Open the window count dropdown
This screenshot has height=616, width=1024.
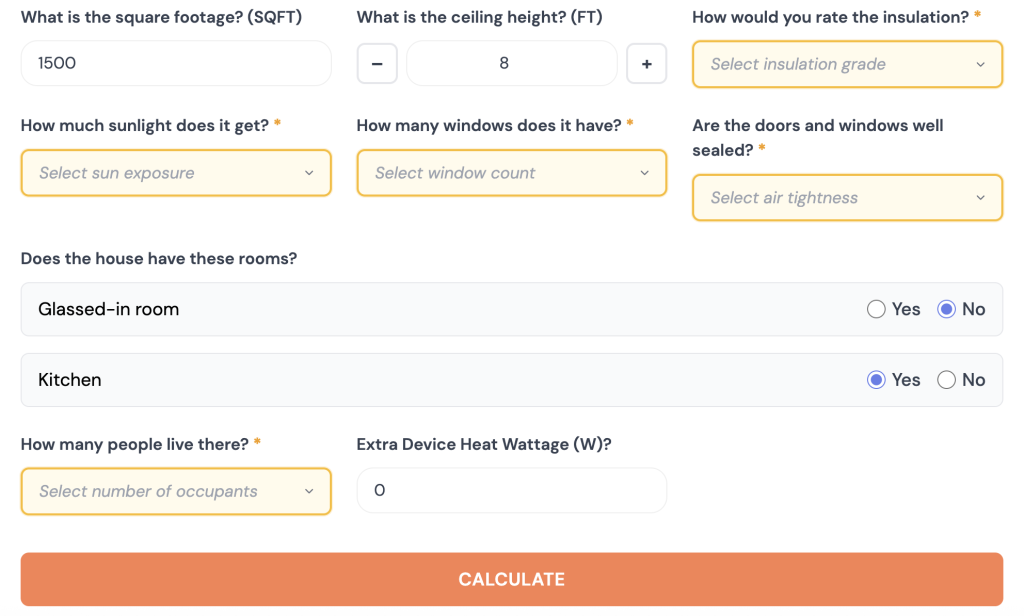point(511,173)
